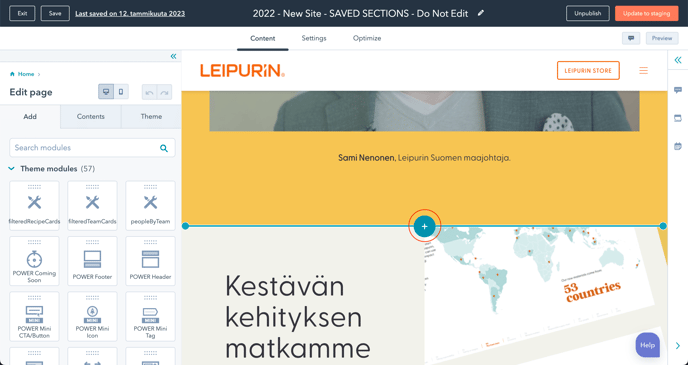Click the Leipurin logo in preview
Image resolution: width=688 pixels, height=365 pixels.
pos(243,71)
